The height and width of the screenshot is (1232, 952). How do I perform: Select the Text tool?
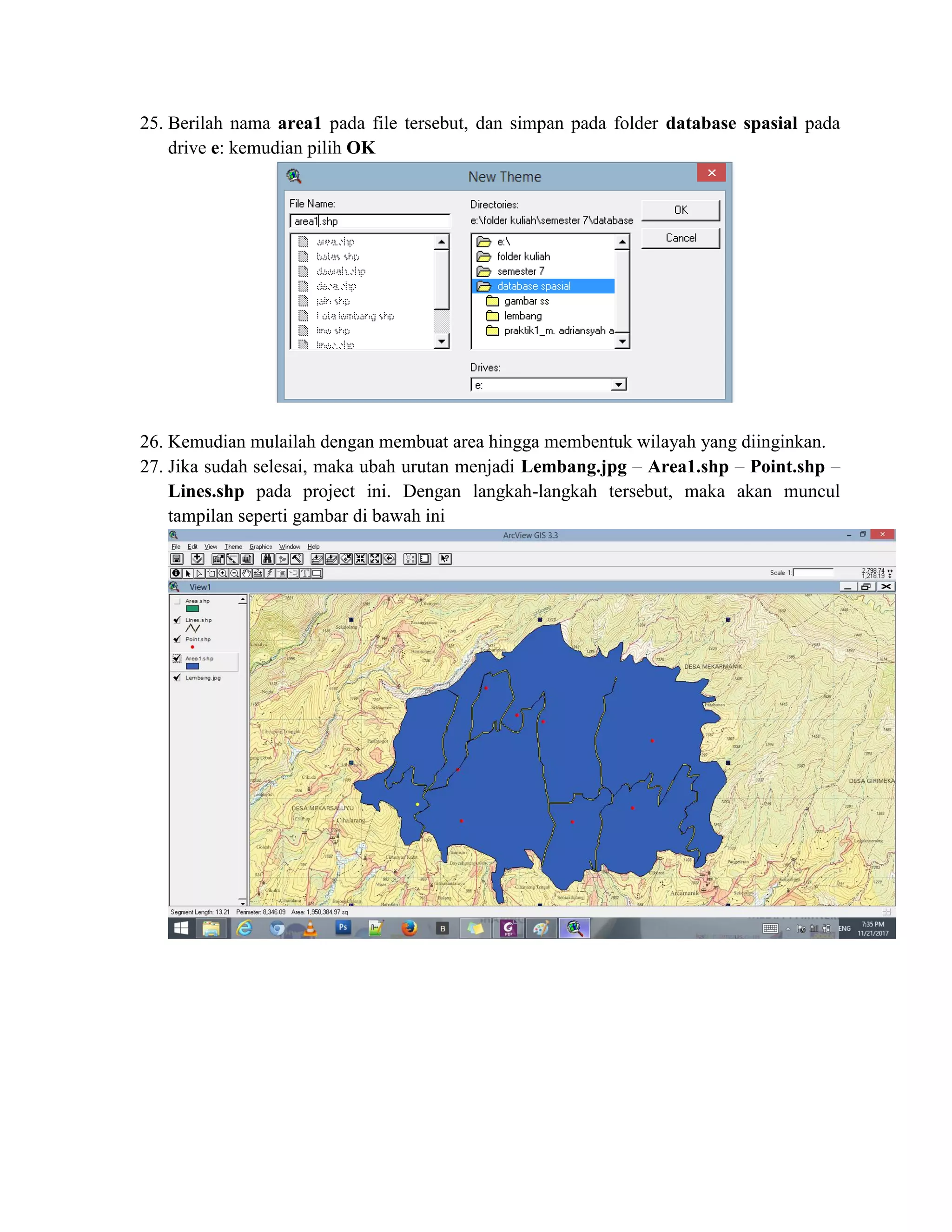pos(306,574)
